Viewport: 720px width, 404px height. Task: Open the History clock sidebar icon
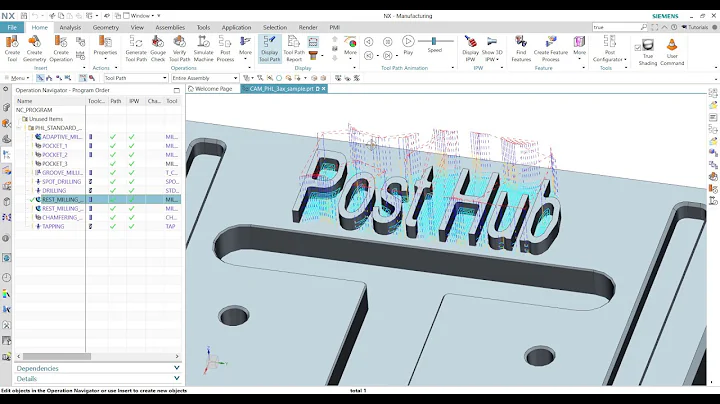[x=6, y=278]
